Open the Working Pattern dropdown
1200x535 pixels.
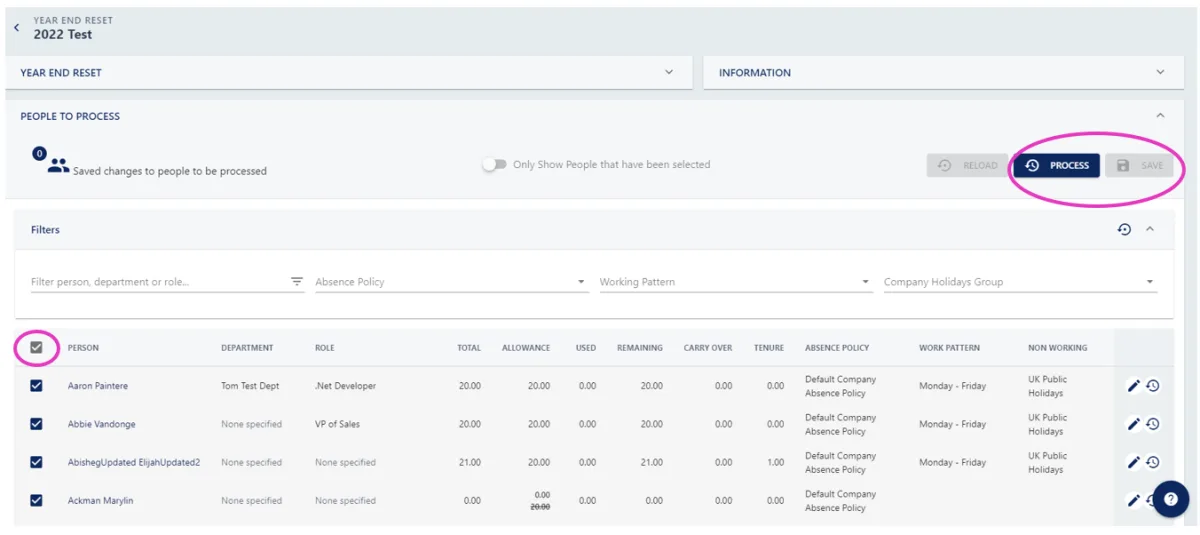click(x=736, y=282)
